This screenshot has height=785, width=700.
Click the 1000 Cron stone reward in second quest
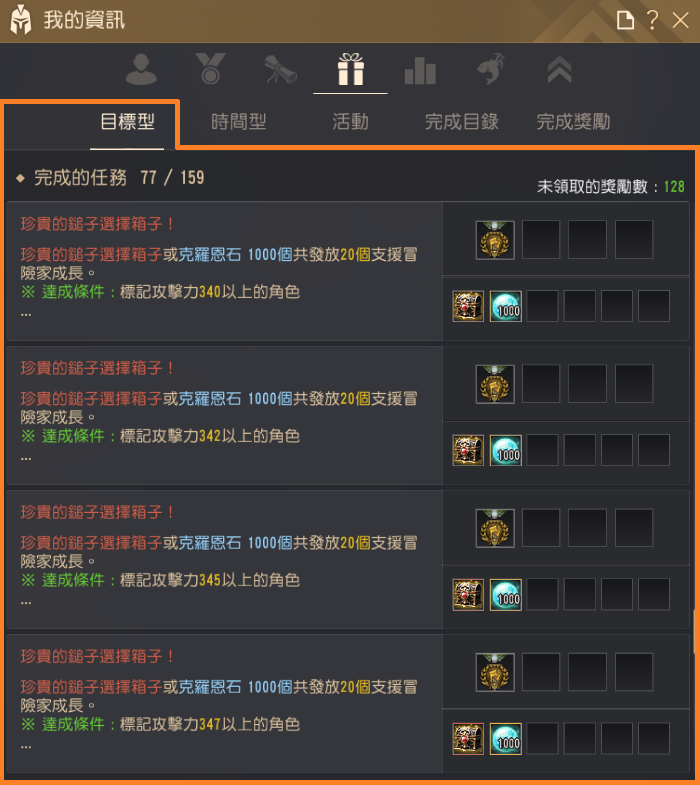[506, 450]
